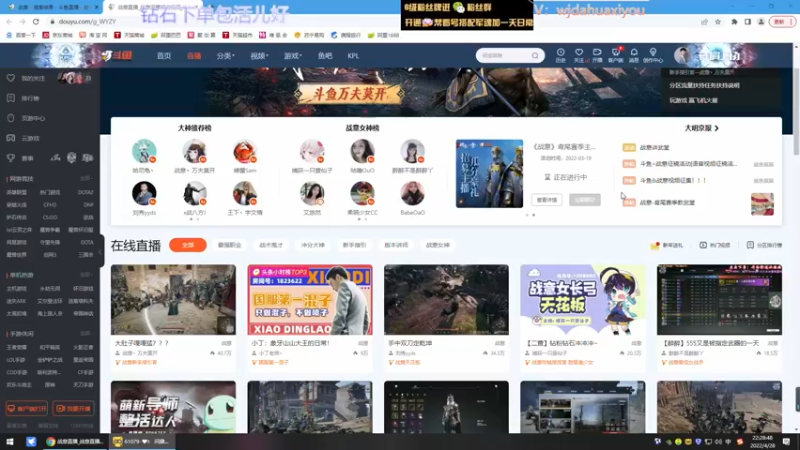Open the 视频 dropdown in navigation

point(259,56)
